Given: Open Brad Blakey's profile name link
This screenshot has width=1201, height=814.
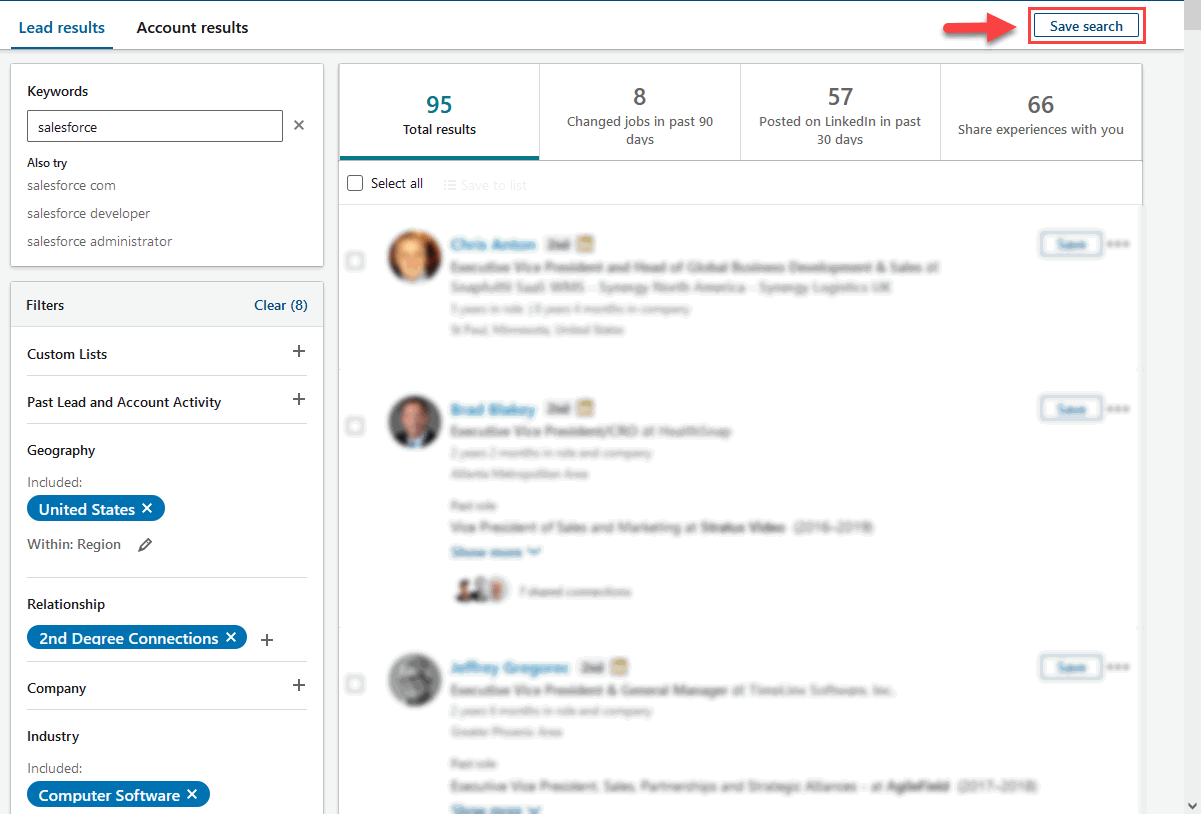Looking at the screenshot, I should [493, 409].
